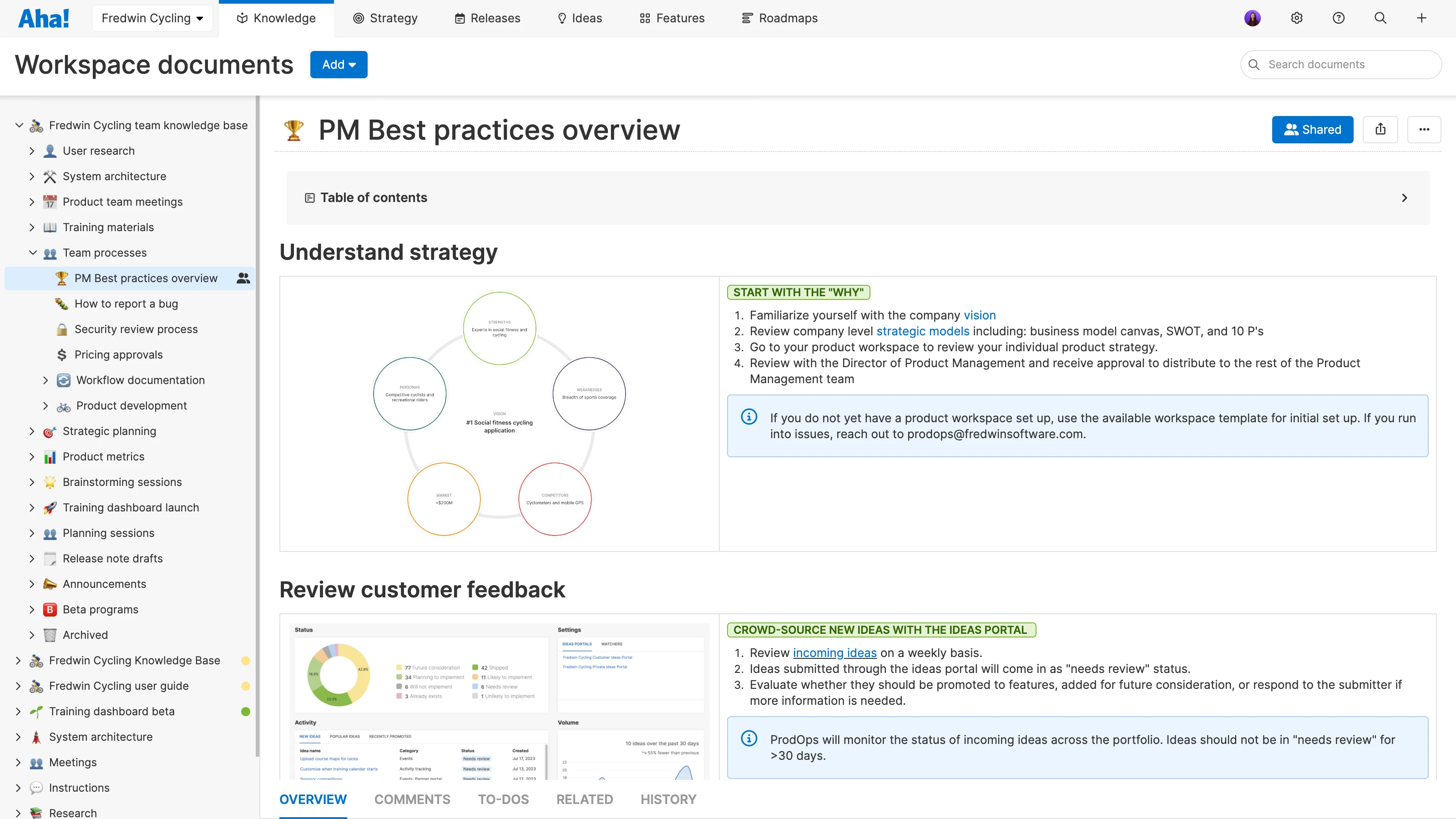Collapse the Team processes section
The height and width of the screenshot is (819, 1456).
click(32, 253)
